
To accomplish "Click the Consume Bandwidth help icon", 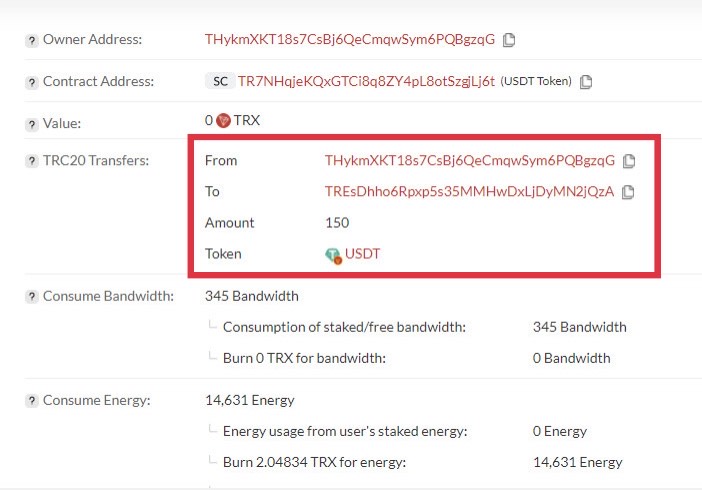I will tap(31, 297).
